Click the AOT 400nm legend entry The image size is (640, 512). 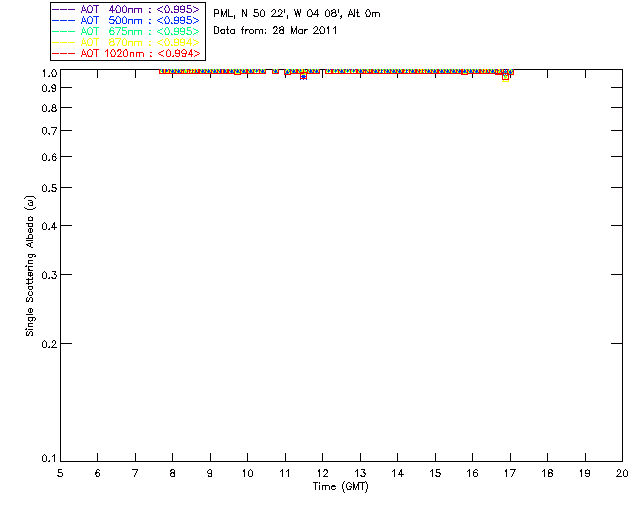pos(126,9)
